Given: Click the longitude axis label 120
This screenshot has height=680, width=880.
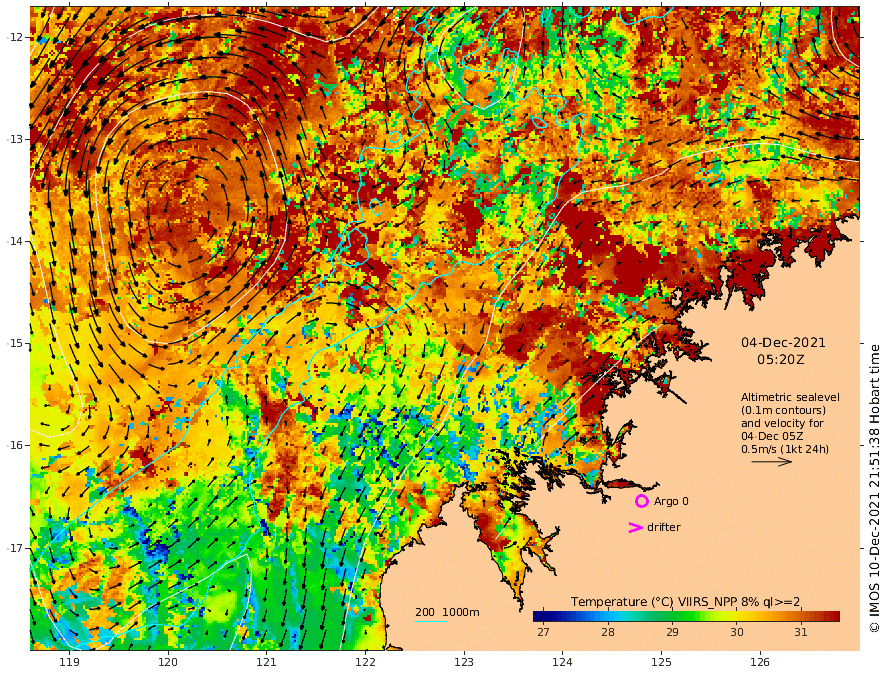Looking at the screenshot, I should (x=168, y=662).
